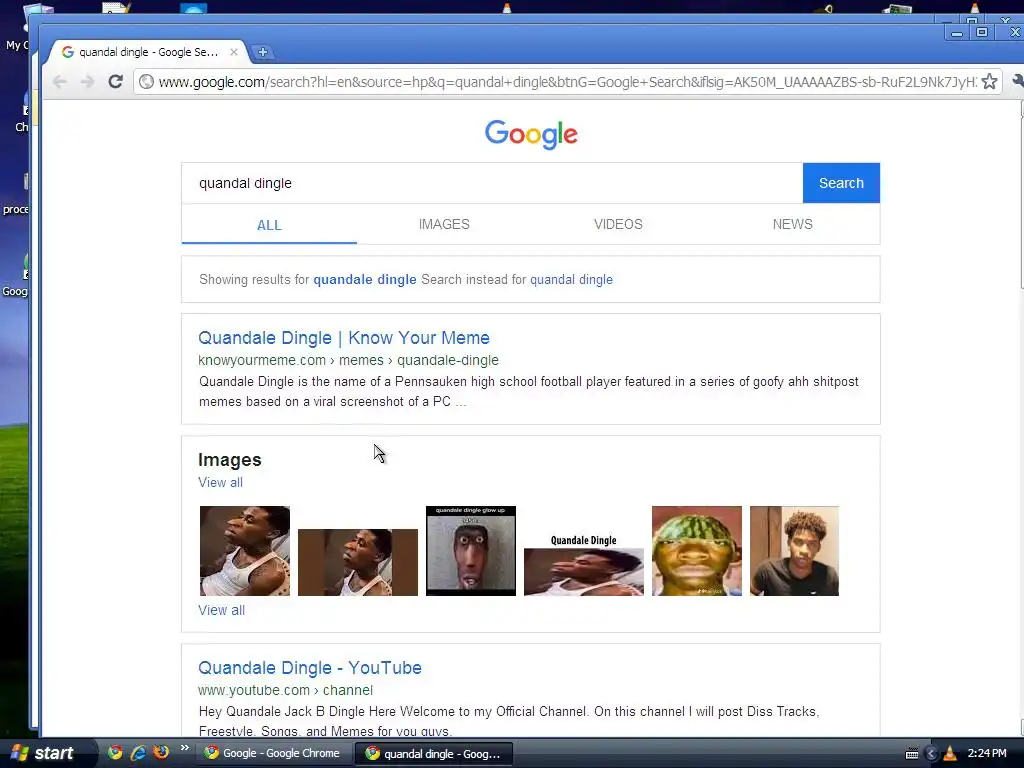The height and width of the screenshot is (768, 1024).
Task: Open the glow up meme thumbnail
Action: coord(471,551)
